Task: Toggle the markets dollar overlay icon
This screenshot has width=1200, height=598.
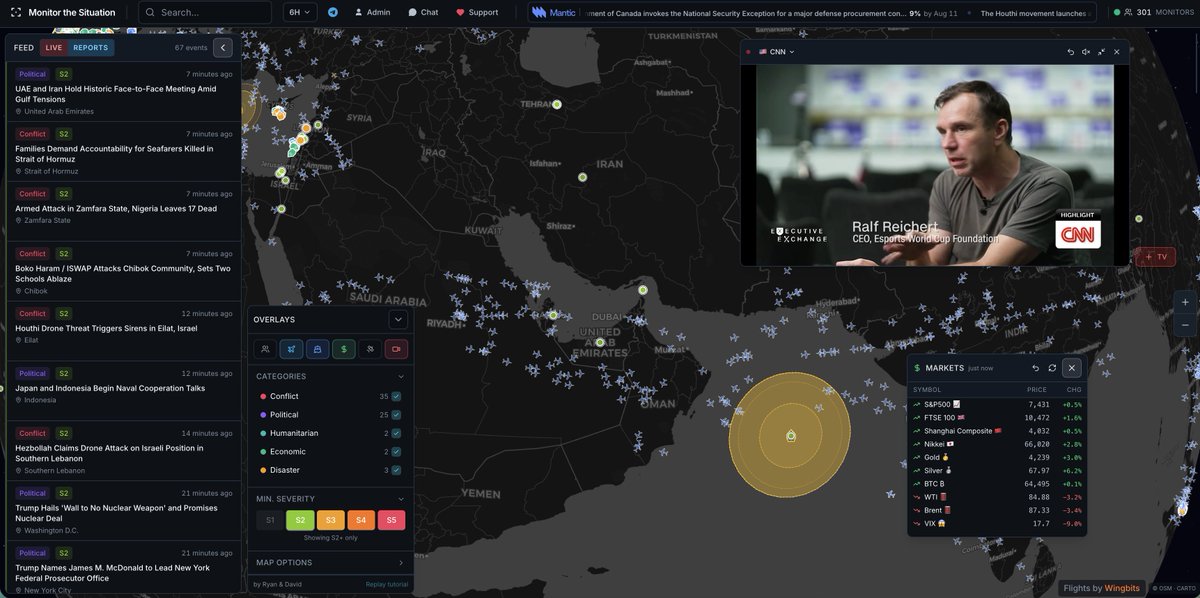Action: 344,349
